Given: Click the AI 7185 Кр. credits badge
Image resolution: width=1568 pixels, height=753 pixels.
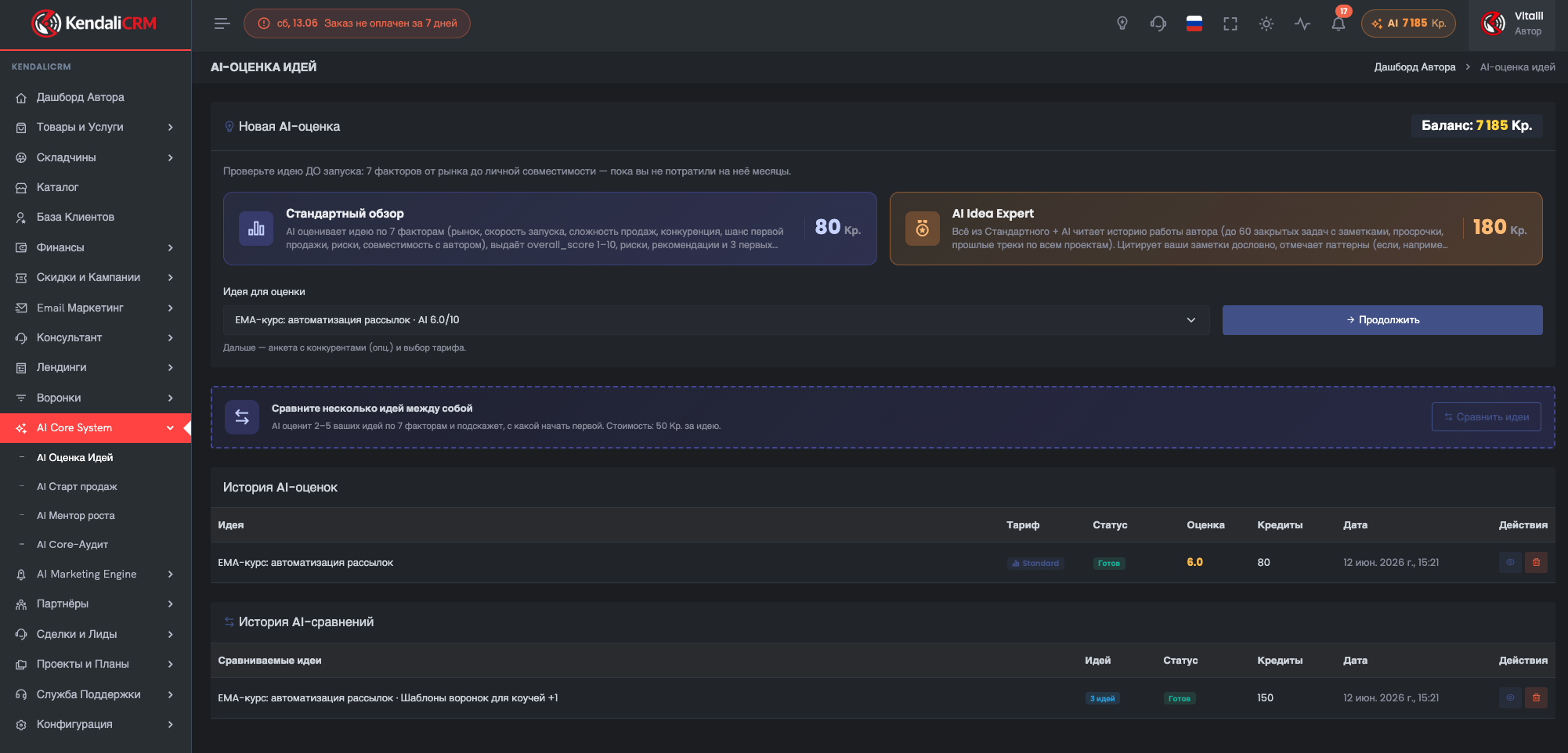Looking at the screenshot, I should tap(1408, 23).
